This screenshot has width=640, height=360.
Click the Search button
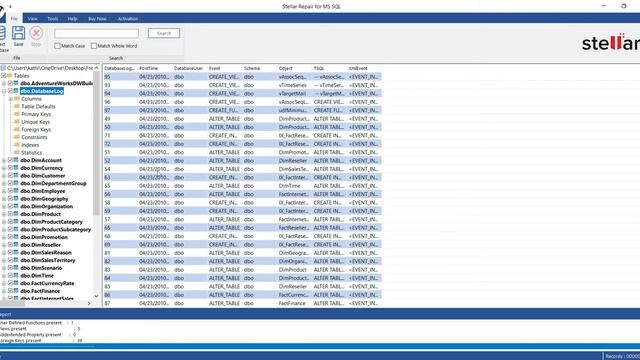(164, 33)
